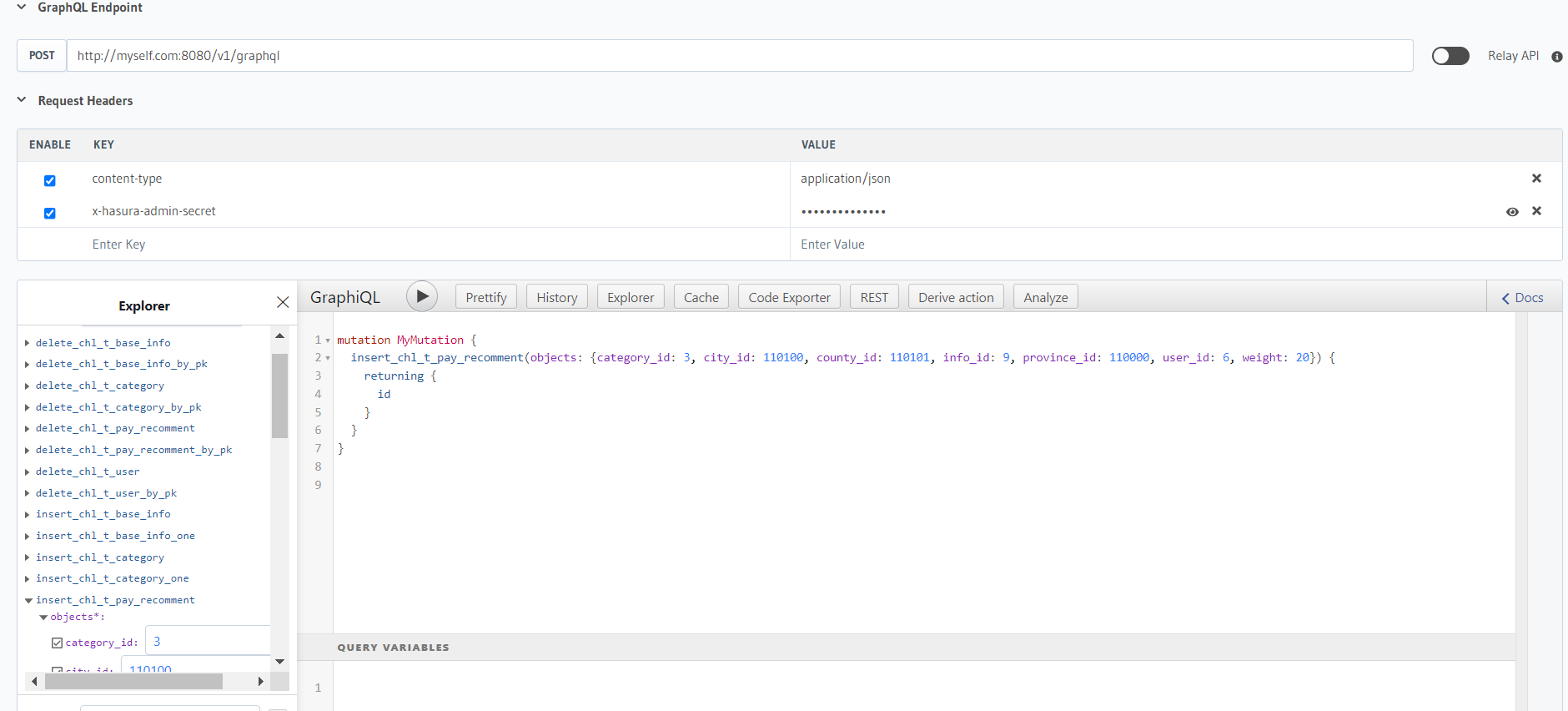Click the POST method label

click(42, 56)
